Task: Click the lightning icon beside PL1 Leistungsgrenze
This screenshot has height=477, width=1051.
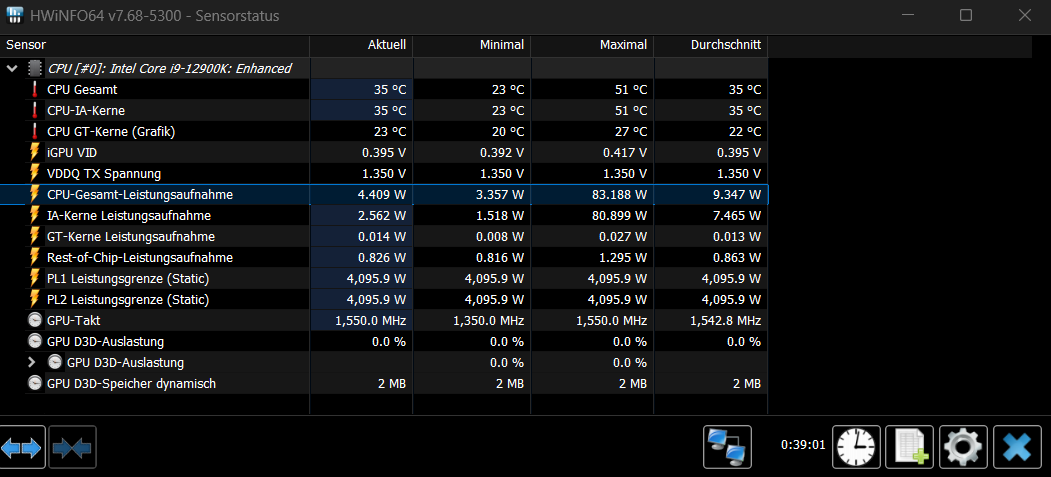Action: pyautogui.click(x=35, y=279)
